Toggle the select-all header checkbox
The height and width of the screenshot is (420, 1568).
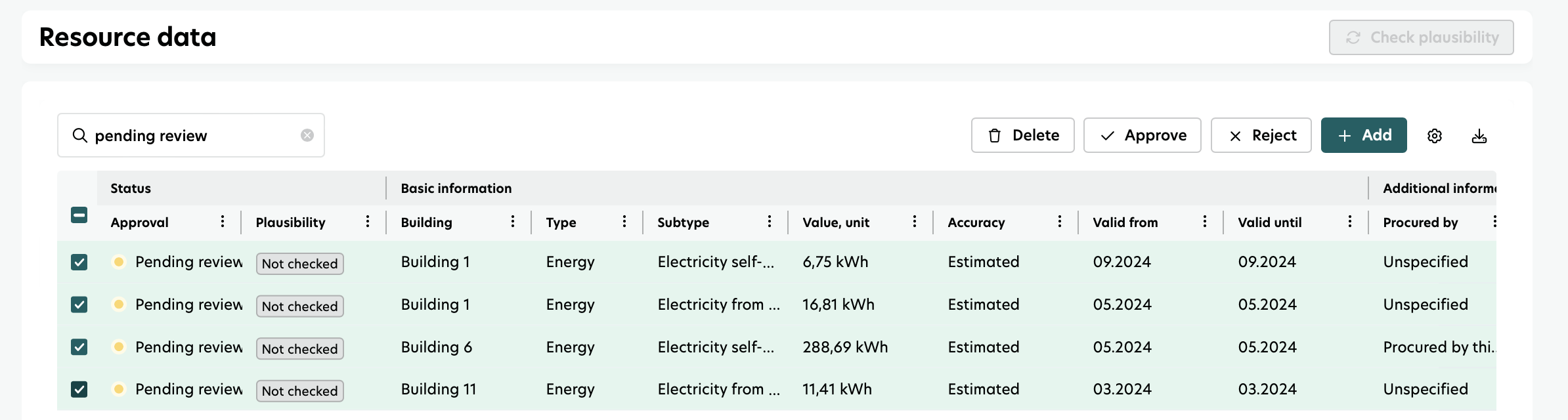click(x=79, y=215)
